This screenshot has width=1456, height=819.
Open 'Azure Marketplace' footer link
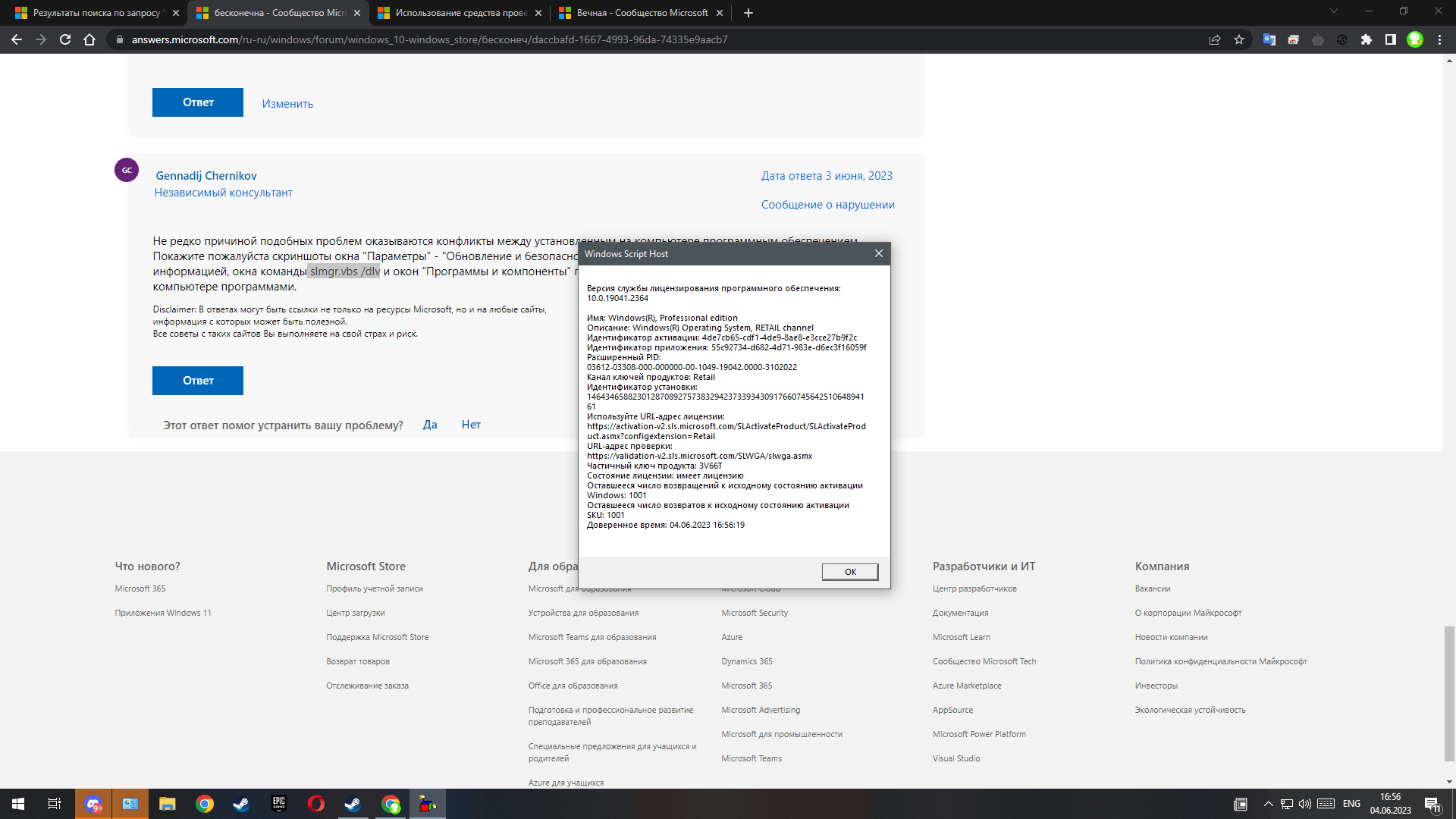[967, 686]
